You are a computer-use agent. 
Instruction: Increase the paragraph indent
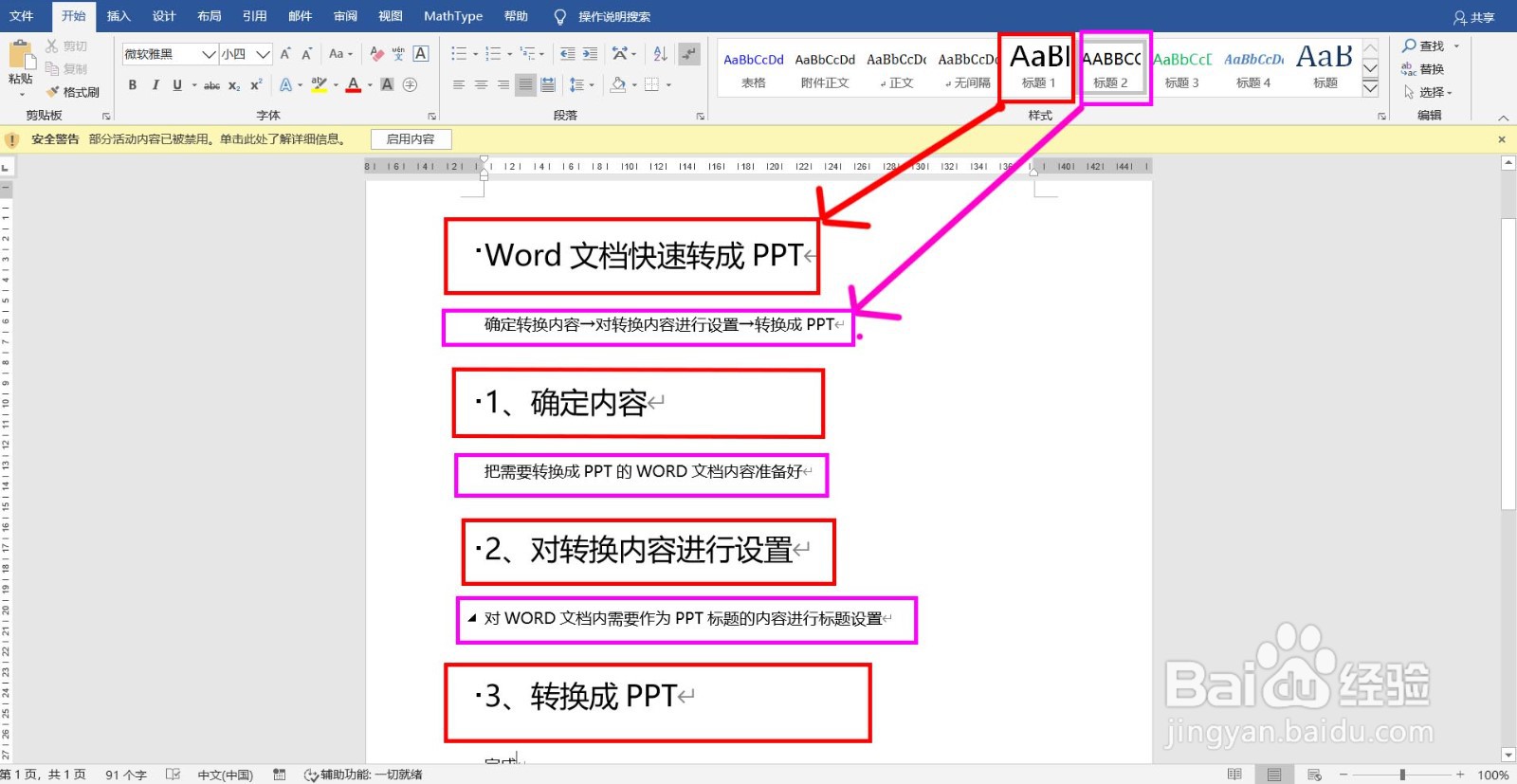[x=590, y=54]
